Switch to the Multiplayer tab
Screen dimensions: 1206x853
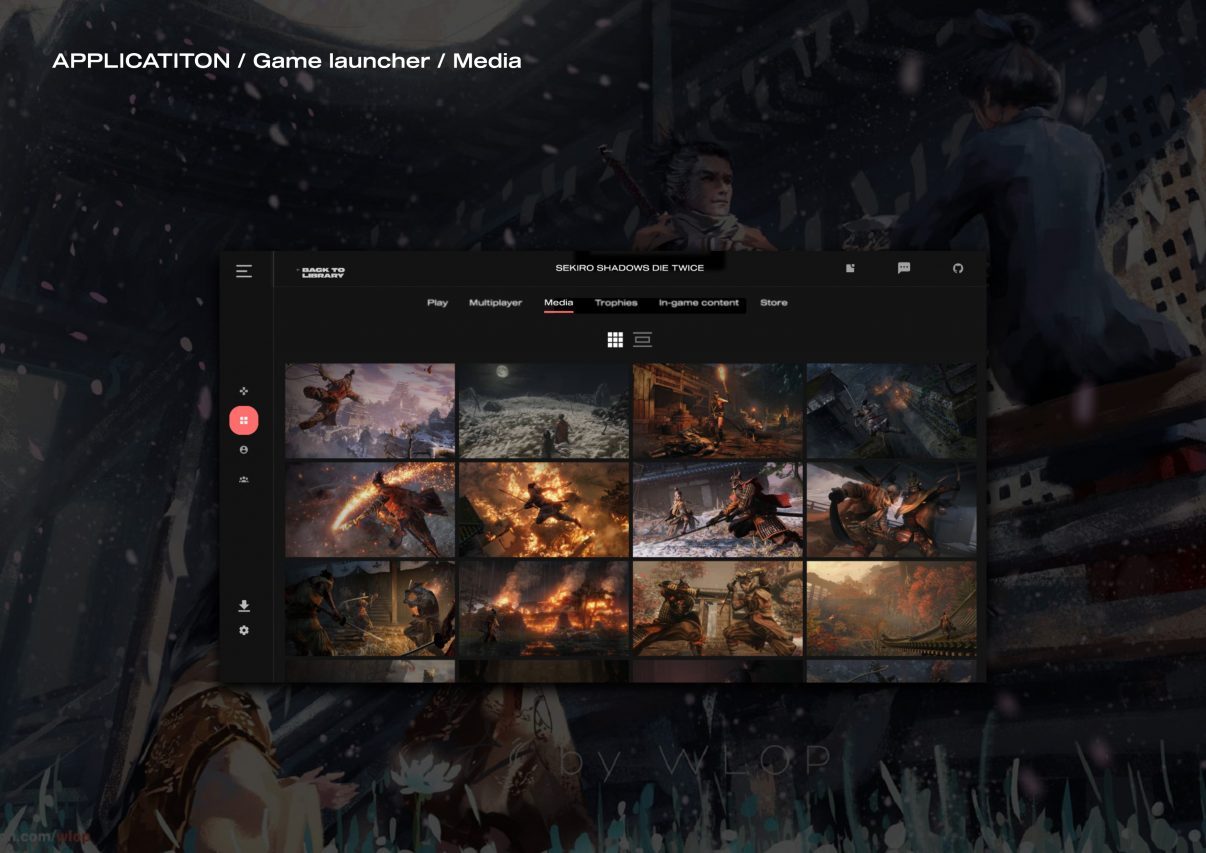tap(495, 303)
